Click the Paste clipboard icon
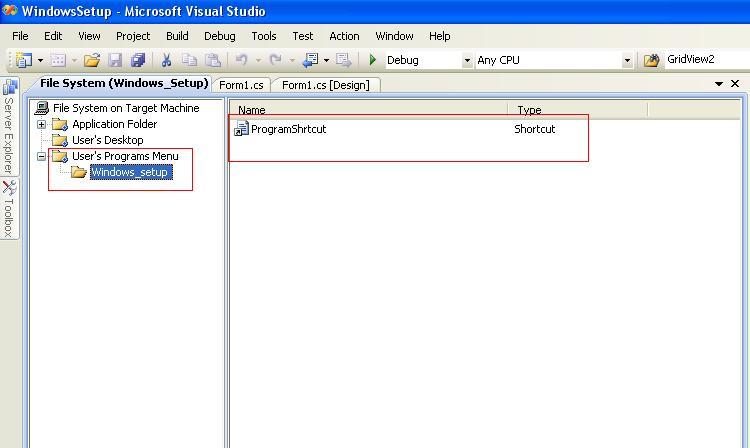This screenshot has width=750, height=448. click(x=213, y=60)
